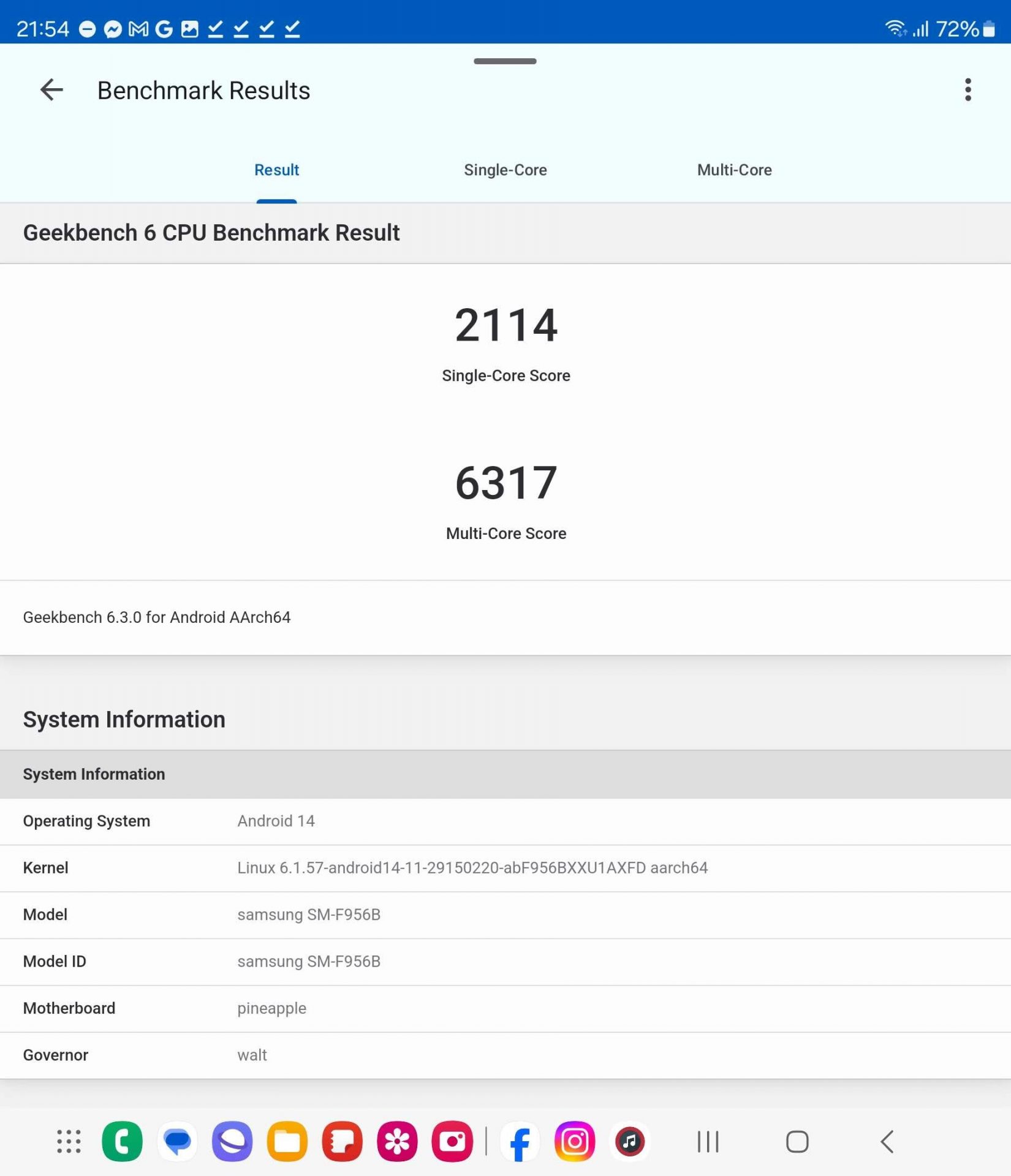Open the music note app
The width and height of the screenshot is (1011, 1176).
(630, 1141)
